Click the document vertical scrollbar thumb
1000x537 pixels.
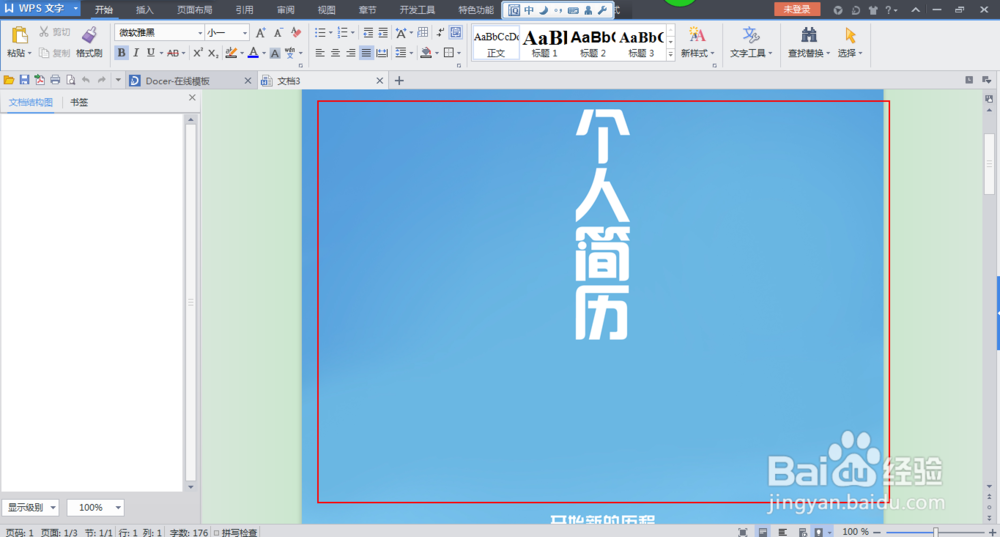click(x=989, y=164)
